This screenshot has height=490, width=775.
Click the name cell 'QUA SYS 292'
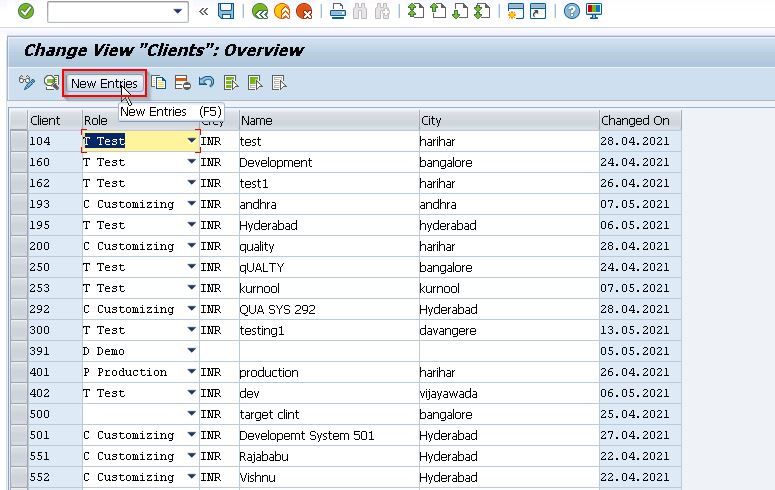(329, 309)
